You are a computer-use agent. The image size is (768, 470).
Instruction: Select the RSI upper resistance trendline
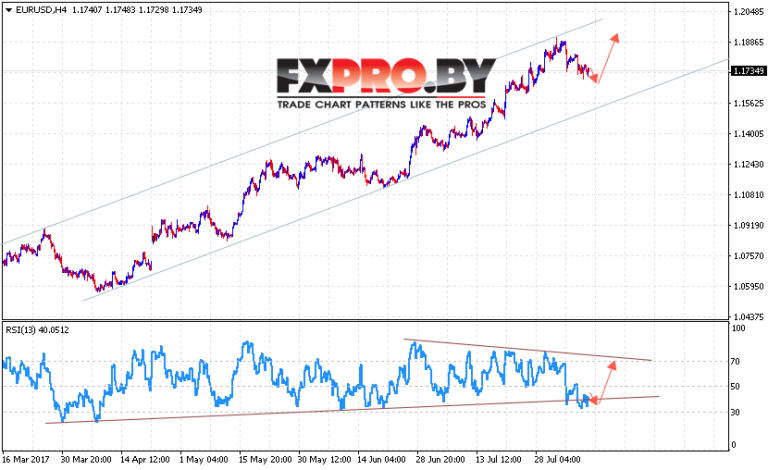coord(528,350)
